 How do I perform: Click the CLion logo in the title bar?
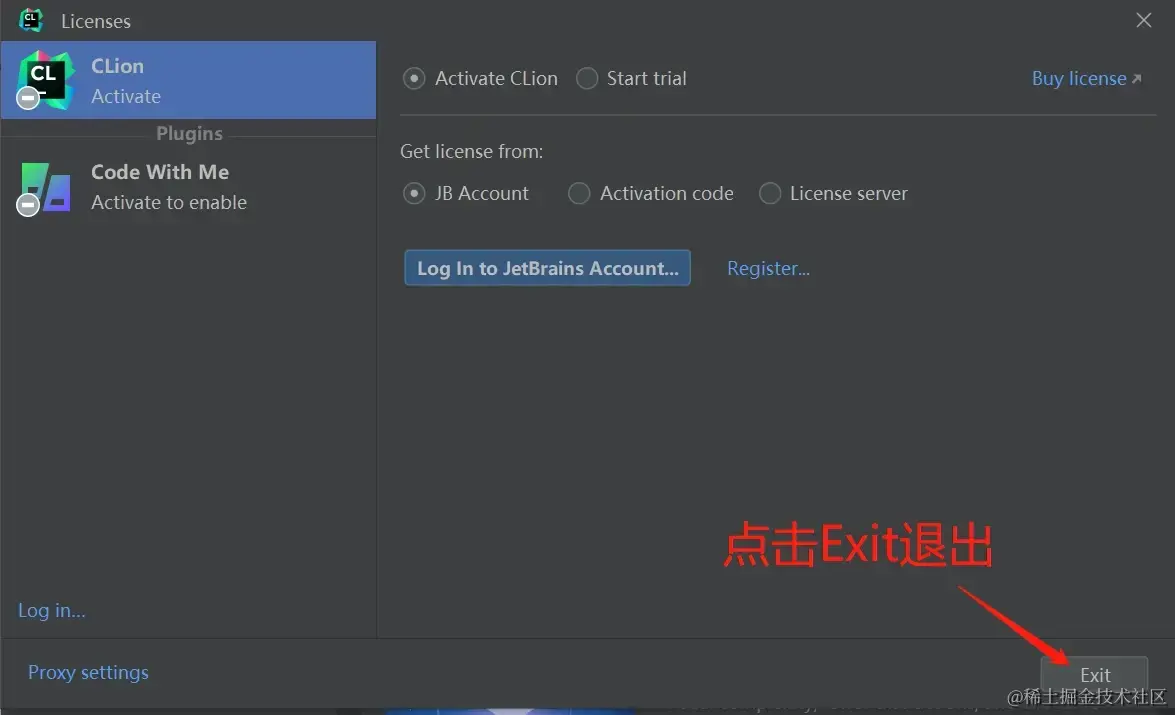(31, 20)
